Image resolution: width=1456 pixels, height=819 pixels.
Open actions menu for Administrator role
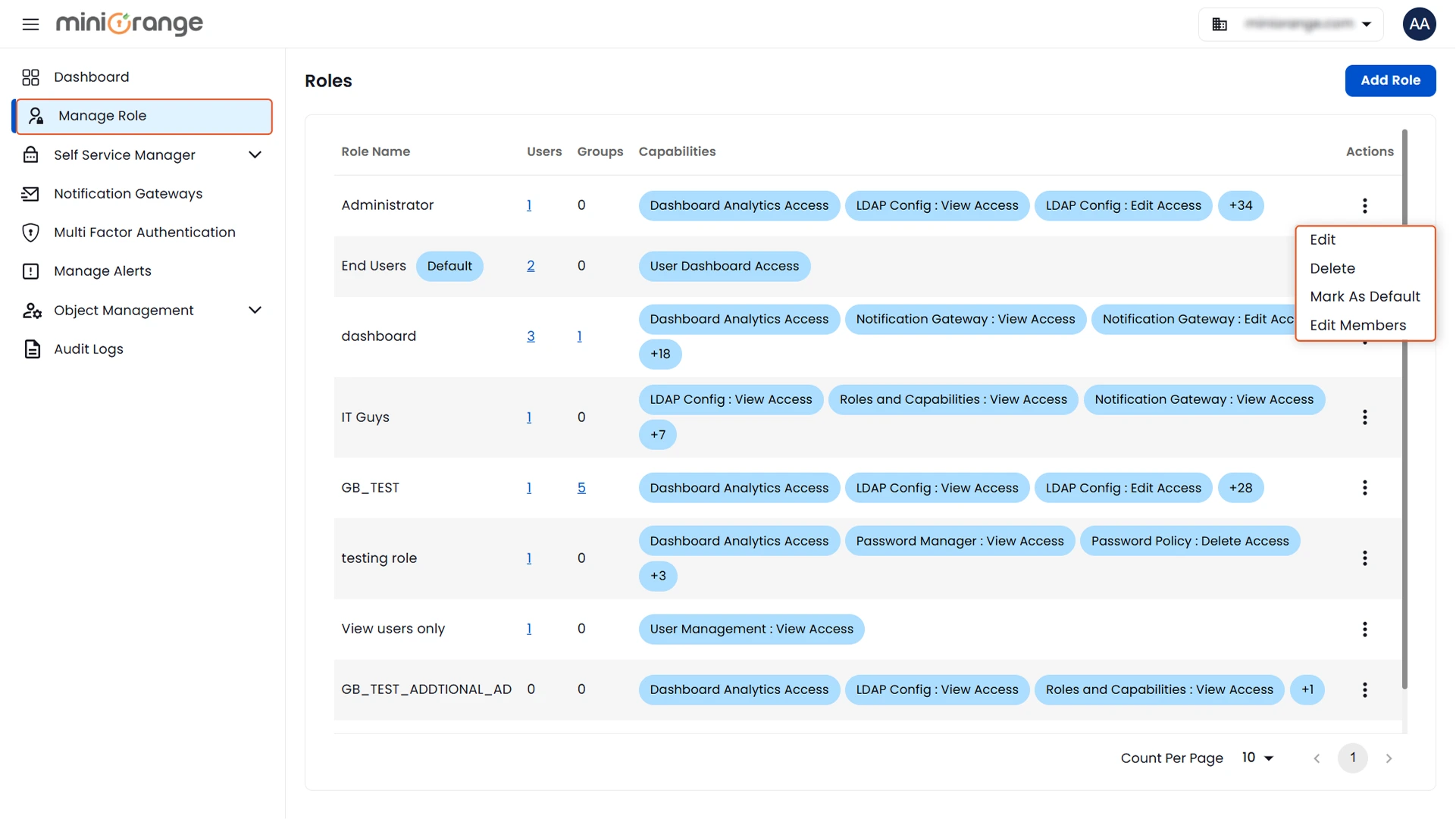click(1364, 205)
